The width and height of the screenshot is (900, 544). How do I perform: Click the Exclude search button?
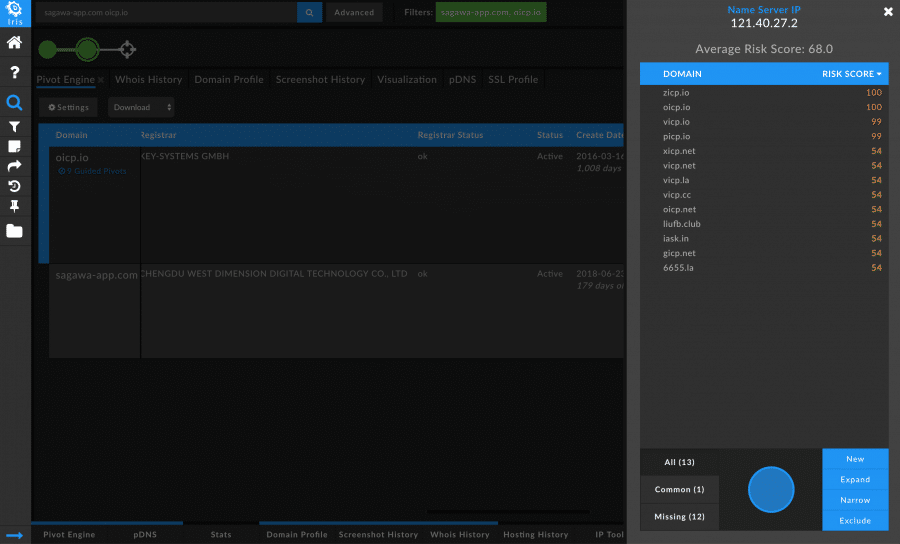(855, 520)
